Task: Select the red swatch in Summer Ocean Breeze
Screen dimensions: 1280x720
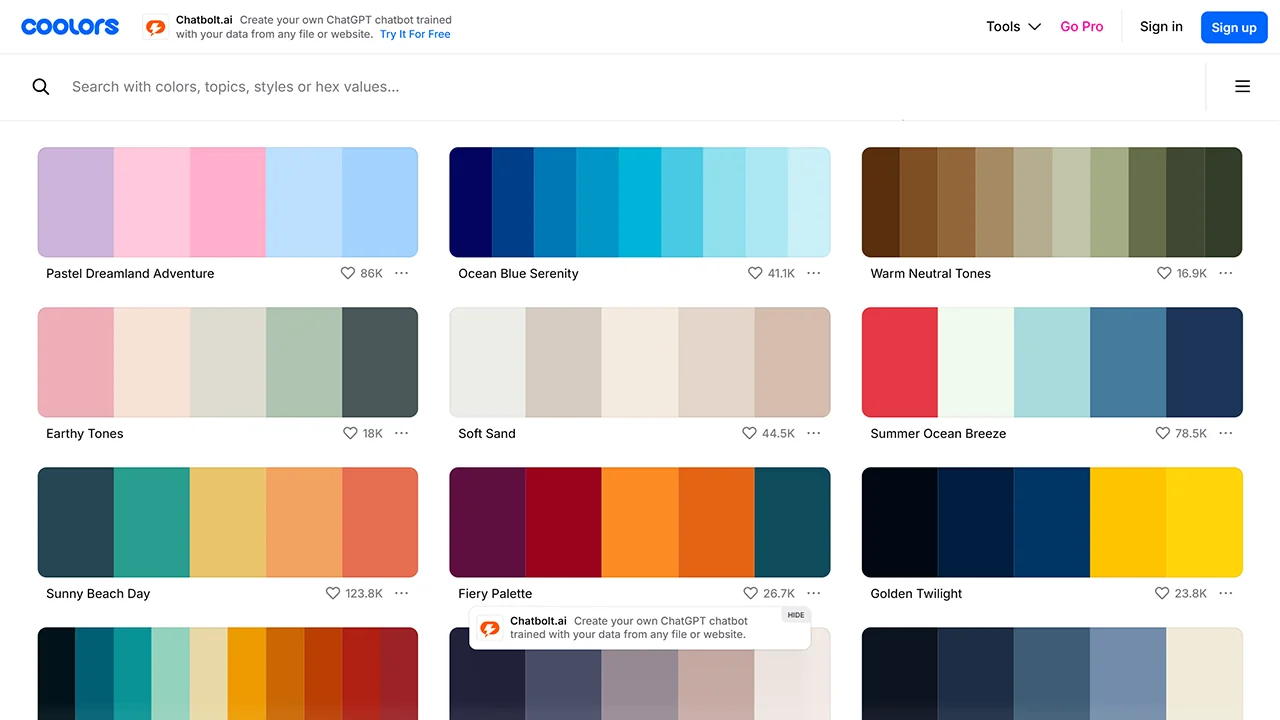Action: pyautogui.click(x=900, y=362)
